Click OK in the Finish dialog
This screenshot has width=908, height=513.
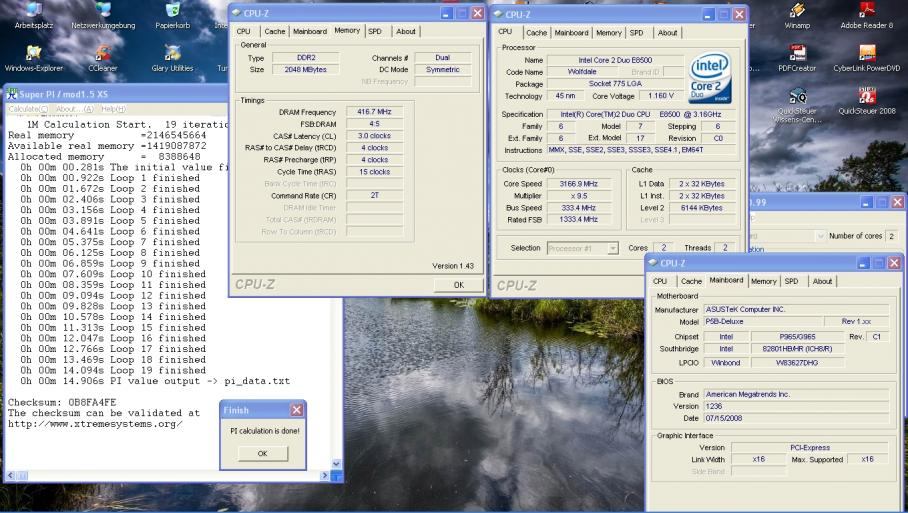(x=262, y=453)
